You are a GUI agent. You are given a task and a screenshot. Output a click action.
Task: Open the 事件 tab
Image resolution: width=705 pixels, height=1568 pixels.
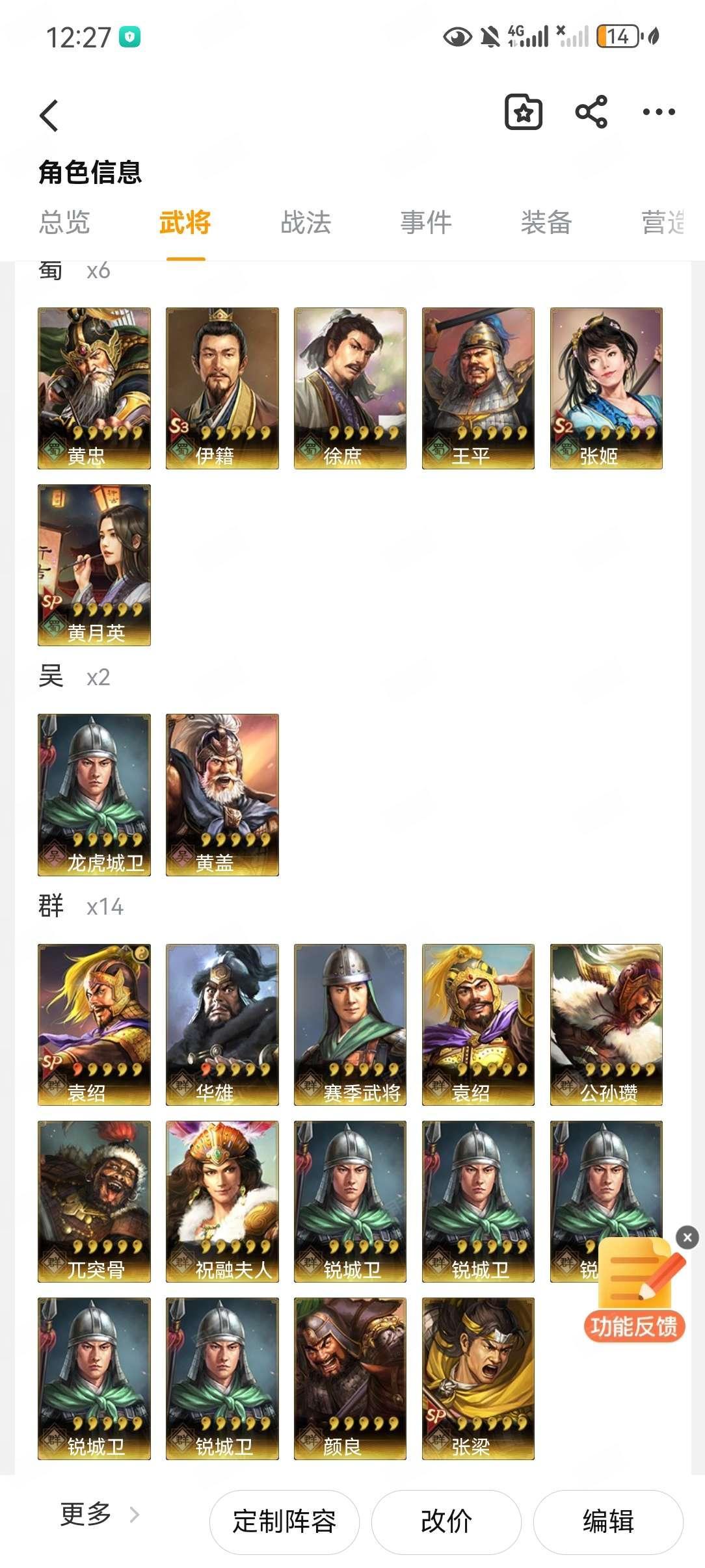pyautogui.click(x=426, y=222)
